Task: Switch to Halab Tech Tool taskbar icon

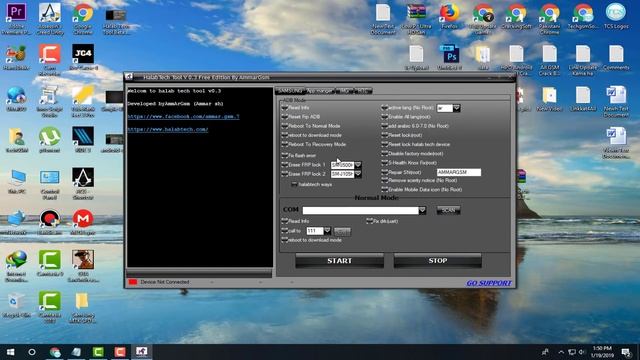Action: point(142,352)
